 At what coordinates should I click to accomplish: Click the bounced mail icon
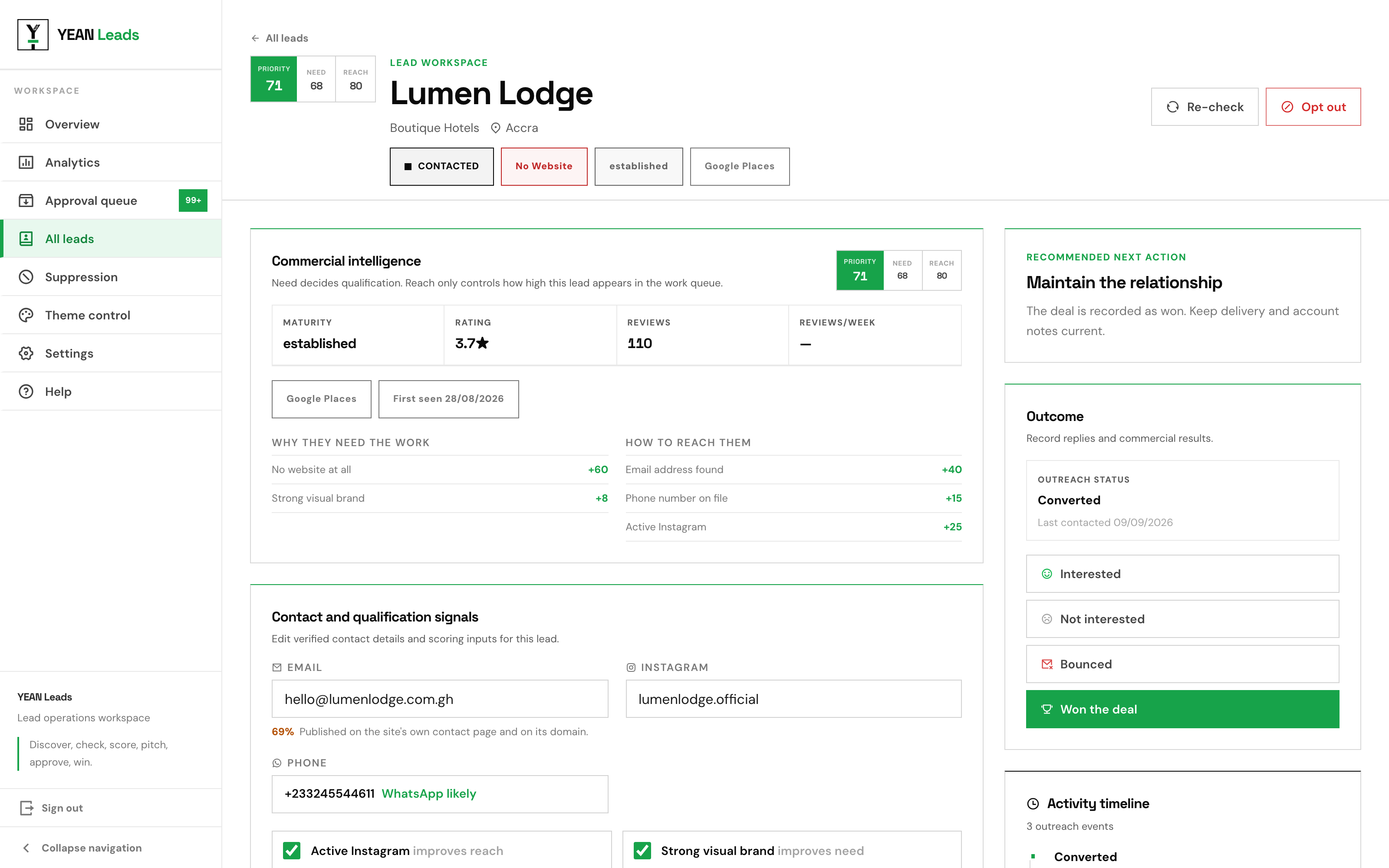point(1047,664)
